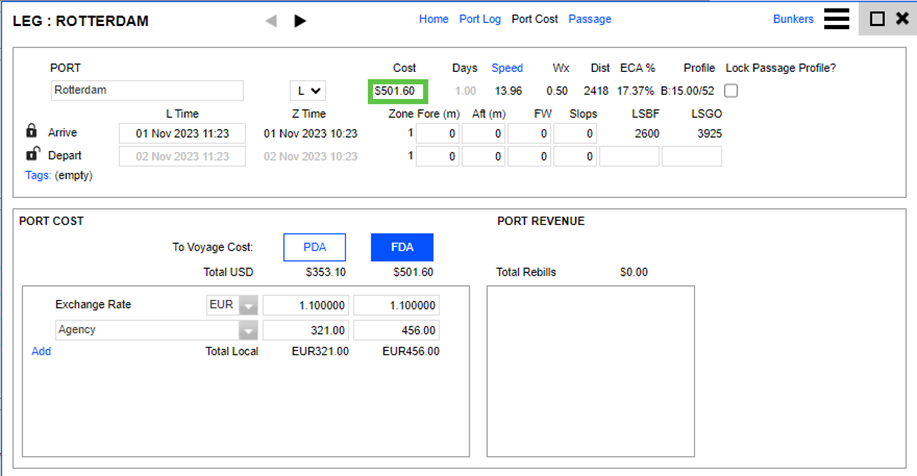Click the next leg right arrow

coord(300,20)
